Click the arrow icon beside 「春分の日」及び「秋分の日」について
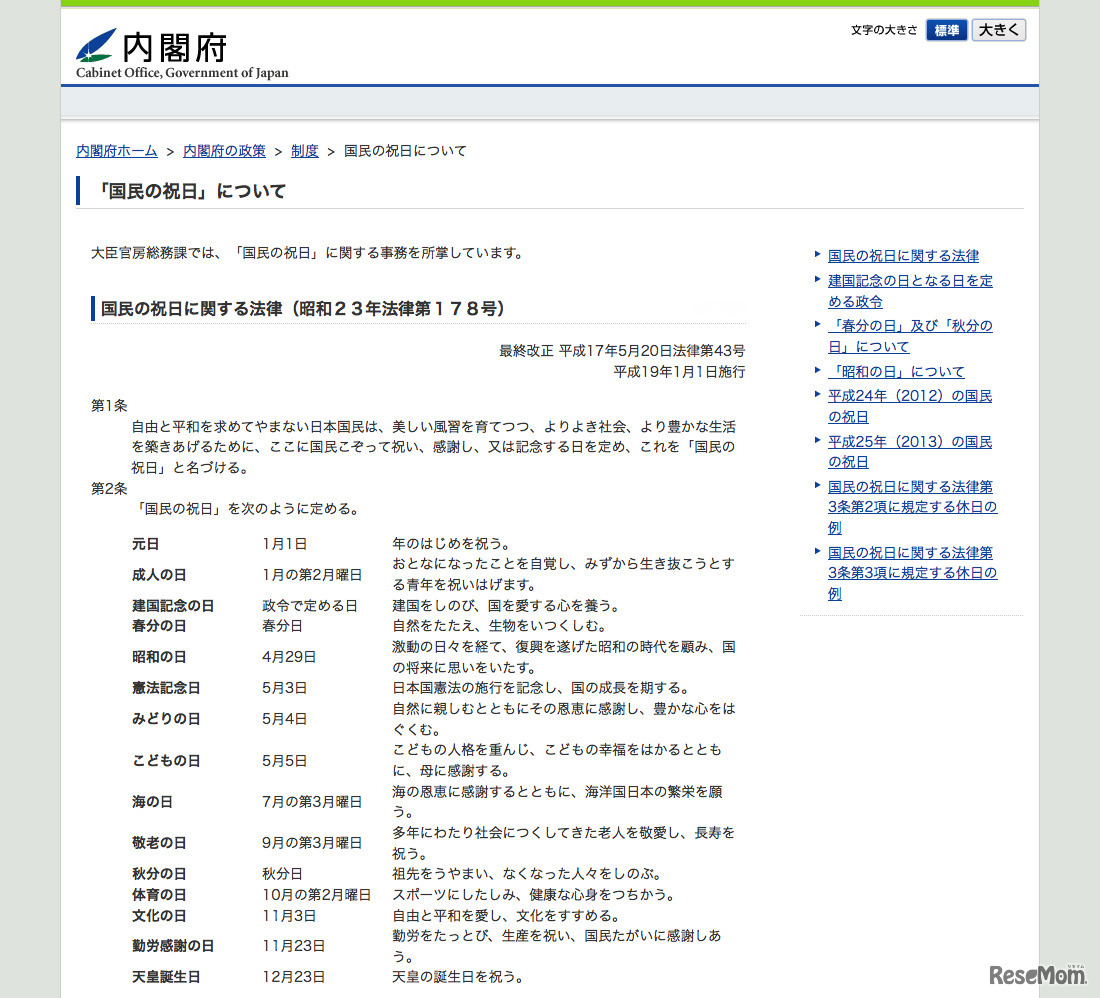 click(x=817, y=325)
